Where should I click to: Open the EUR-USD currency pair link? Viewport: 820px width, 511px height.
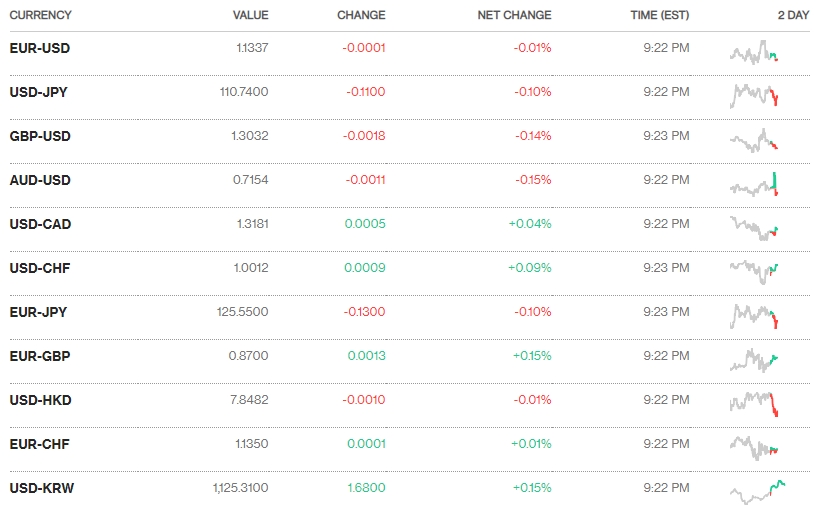[39, 48]
